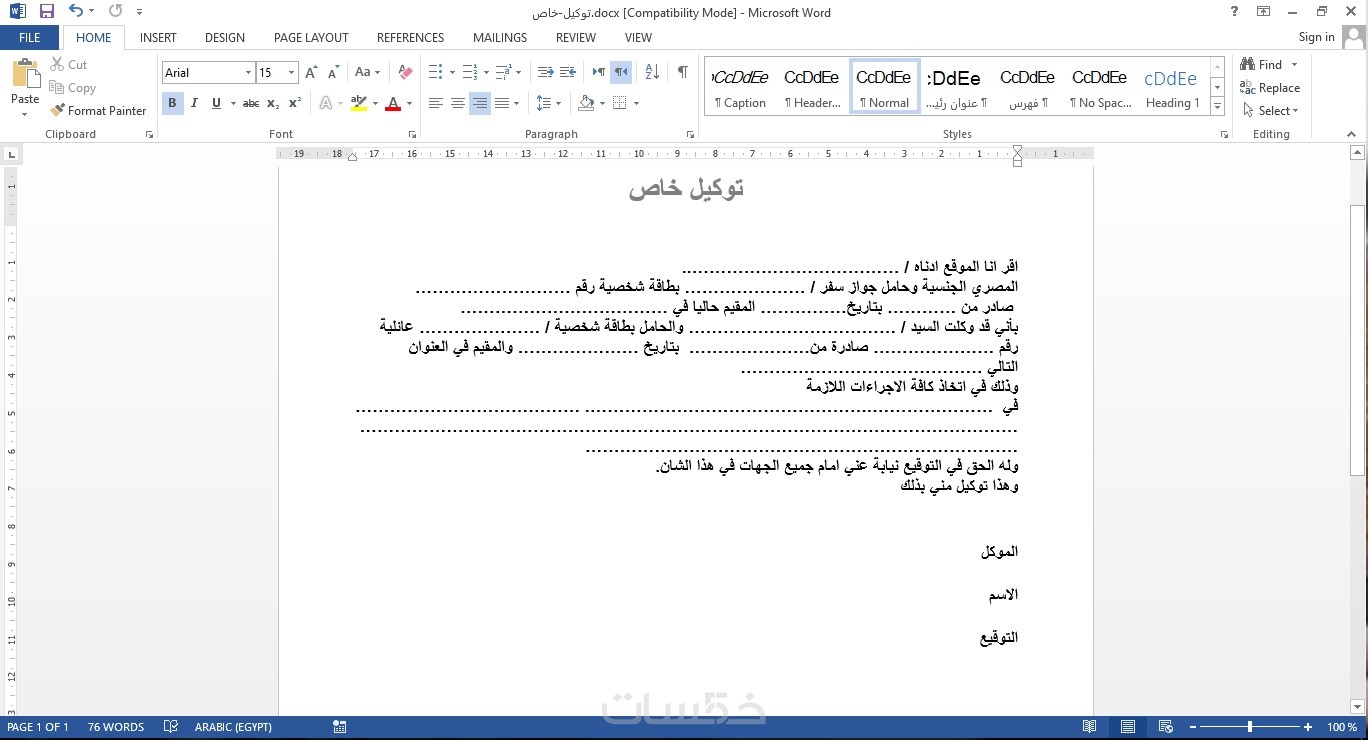1368x740 pixels.
Task: Set Right-to-Left text direction
Action: tap(621, 72)
